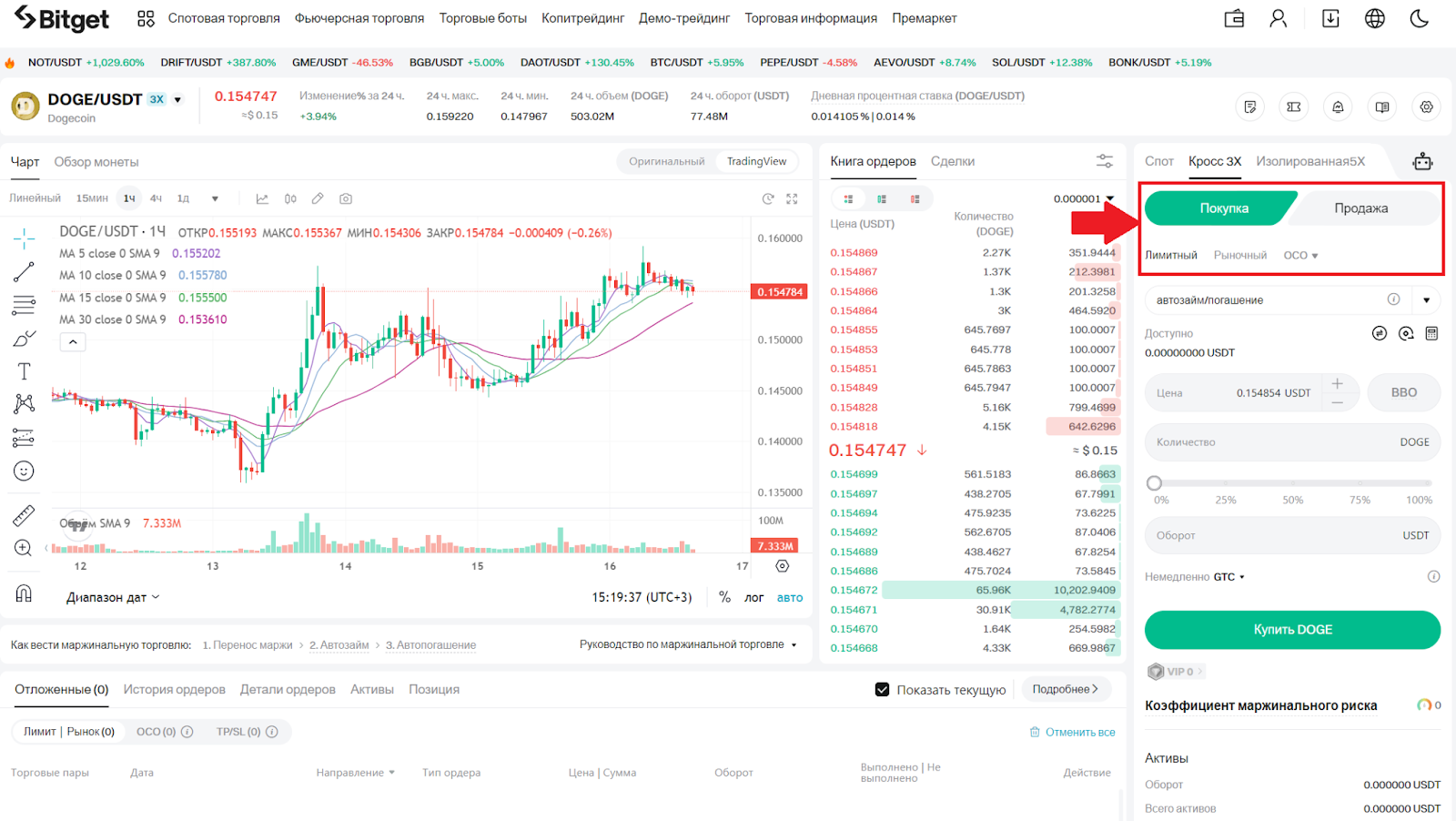Switch chart to Оригинальный mode
The image size is (1456, 821).
click(667, 161)
